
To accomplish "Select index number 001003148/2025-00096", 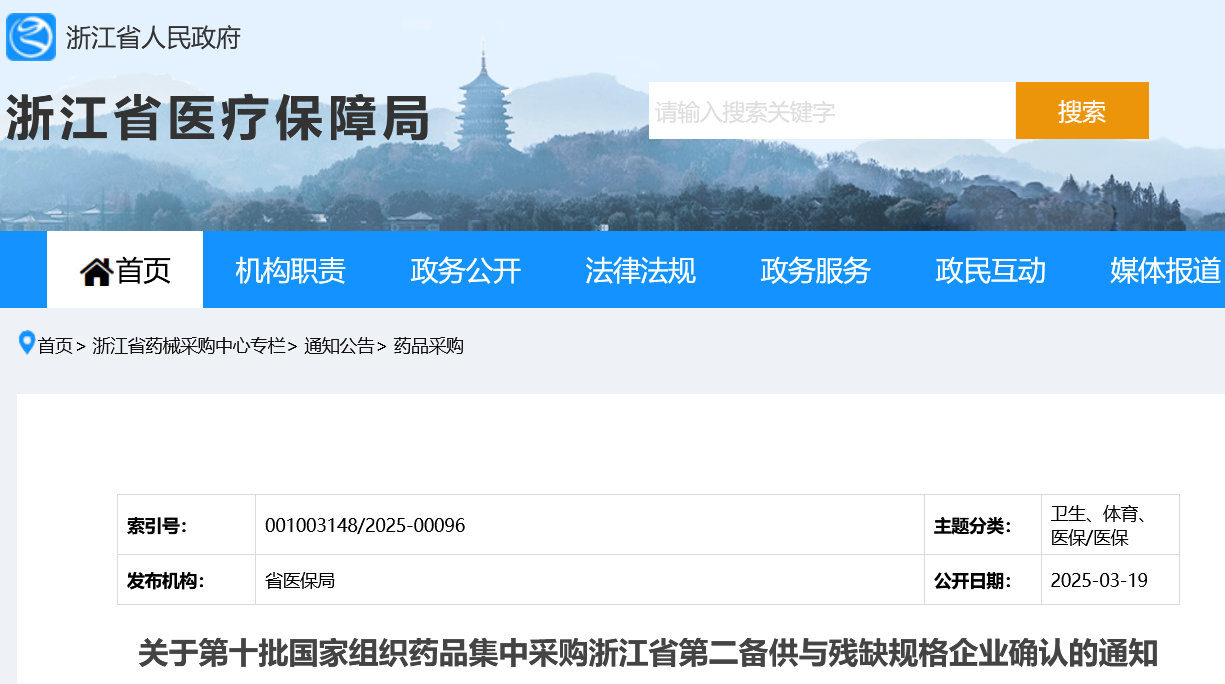I will click(x=365, y=525).
